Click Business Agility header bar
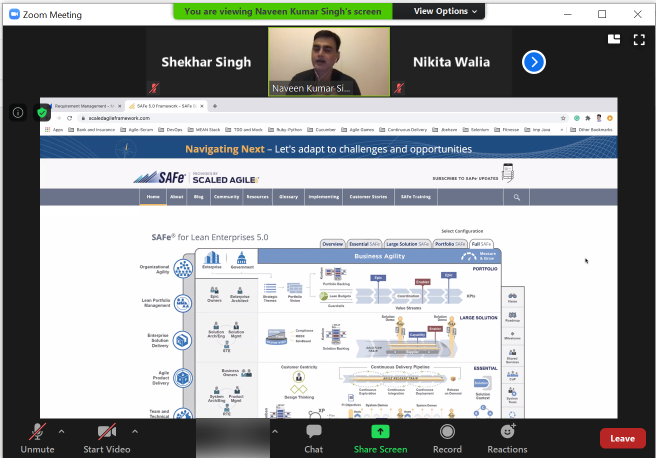Image resolution: width=656 pixels, height=458 pixels. tap(379, 256)
